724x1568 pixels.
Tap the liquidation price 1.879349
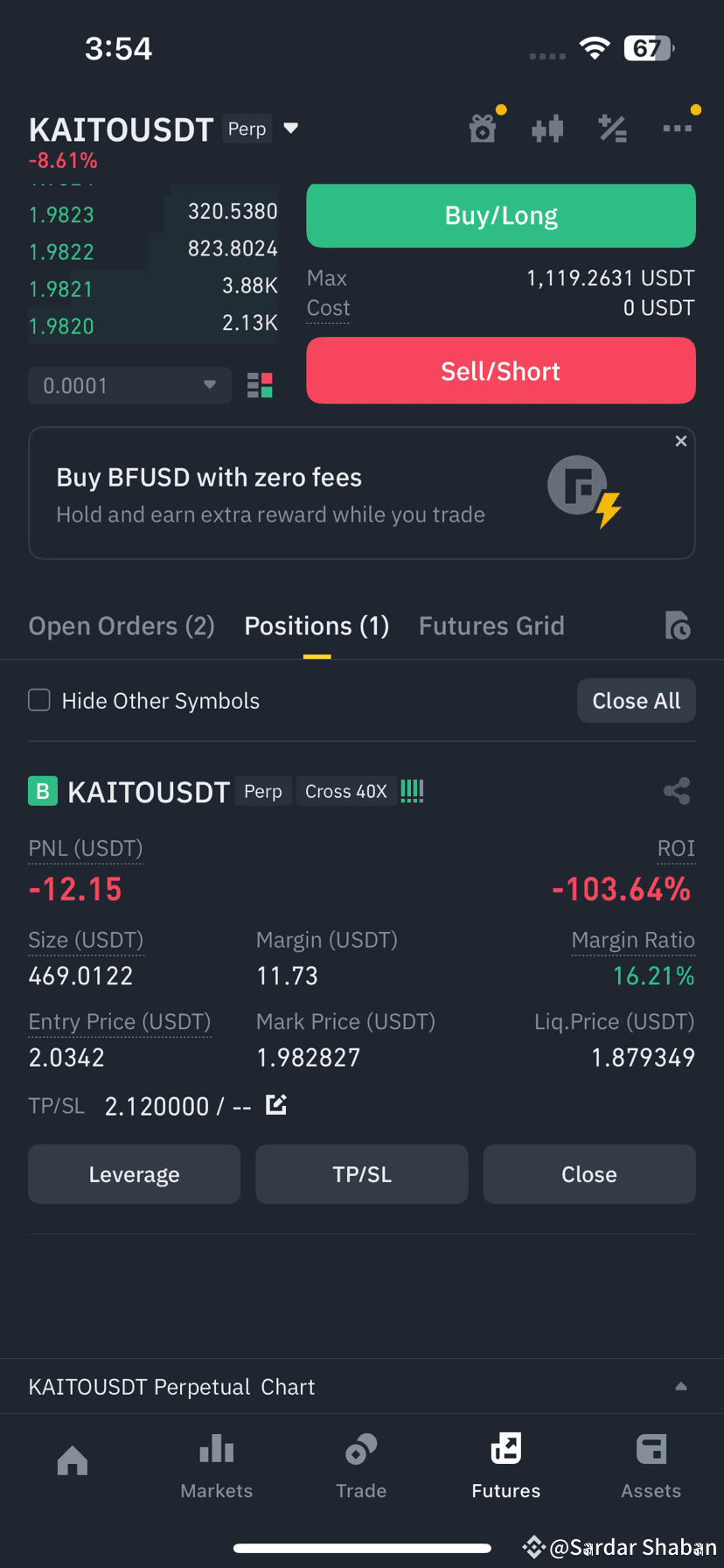click(x=643, y=1058)
